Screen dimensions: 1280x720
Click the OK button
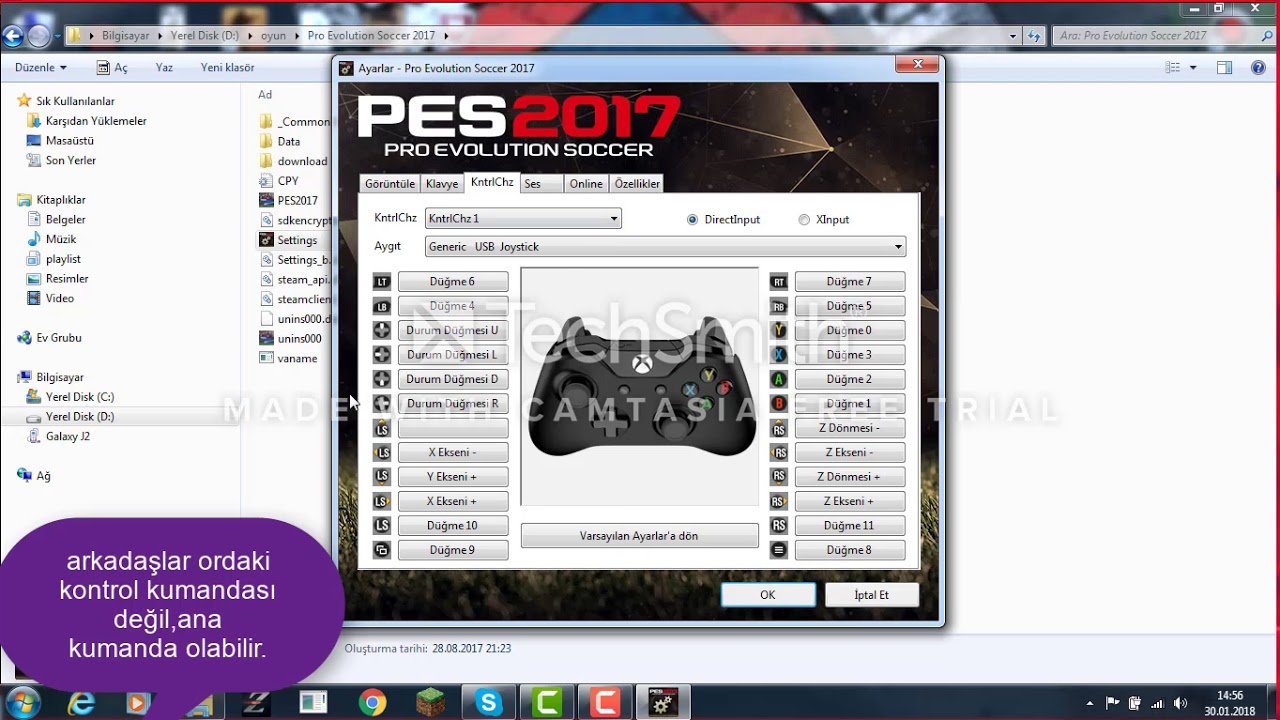coord(768,595)
